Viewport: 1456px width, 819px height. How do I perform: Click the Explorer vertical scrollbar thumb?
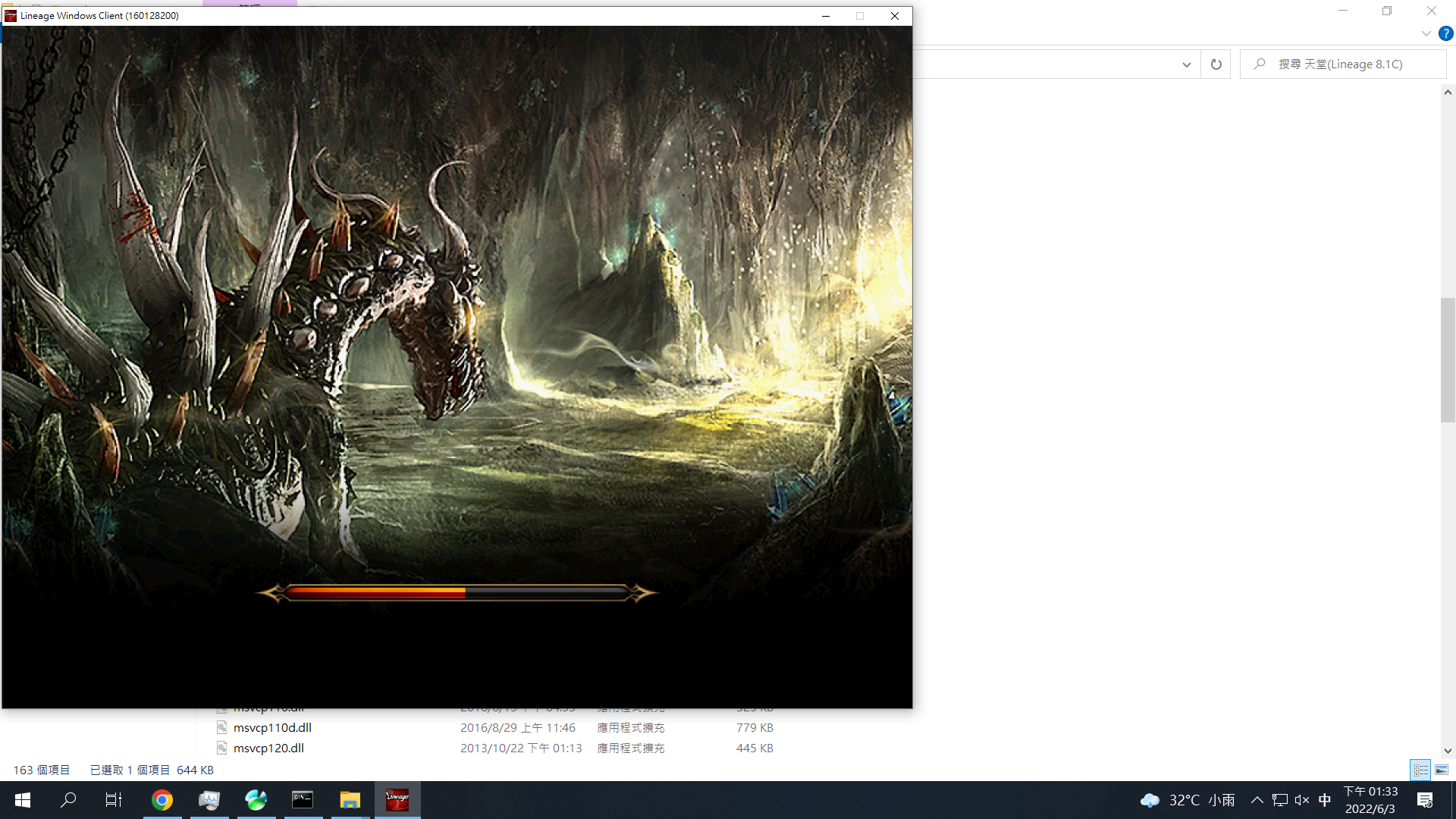click(x=1448, y=360)
